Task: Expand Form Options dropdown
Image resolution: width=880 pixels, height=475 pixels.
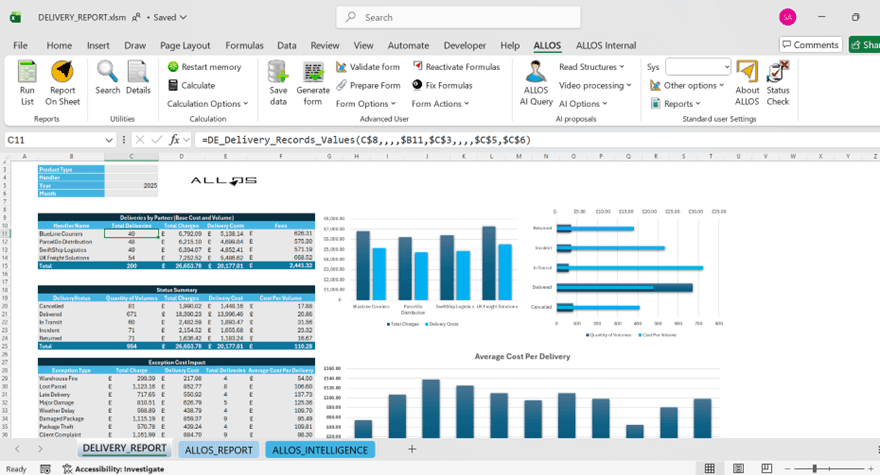Action: pos(366,104)
